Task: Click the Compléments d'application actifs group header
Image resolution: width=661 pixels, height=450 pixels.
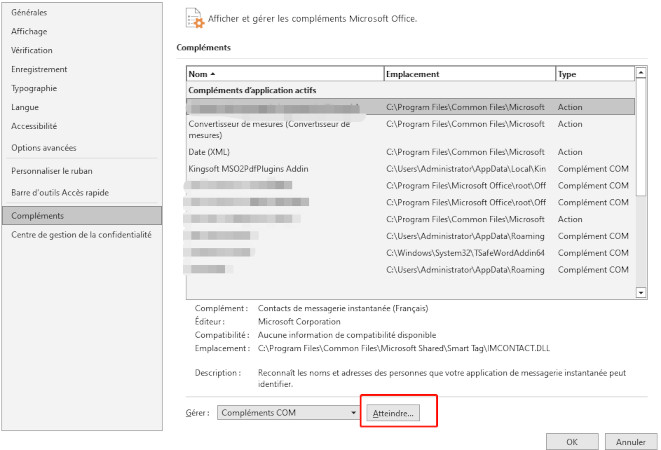Action: (252, 90)
